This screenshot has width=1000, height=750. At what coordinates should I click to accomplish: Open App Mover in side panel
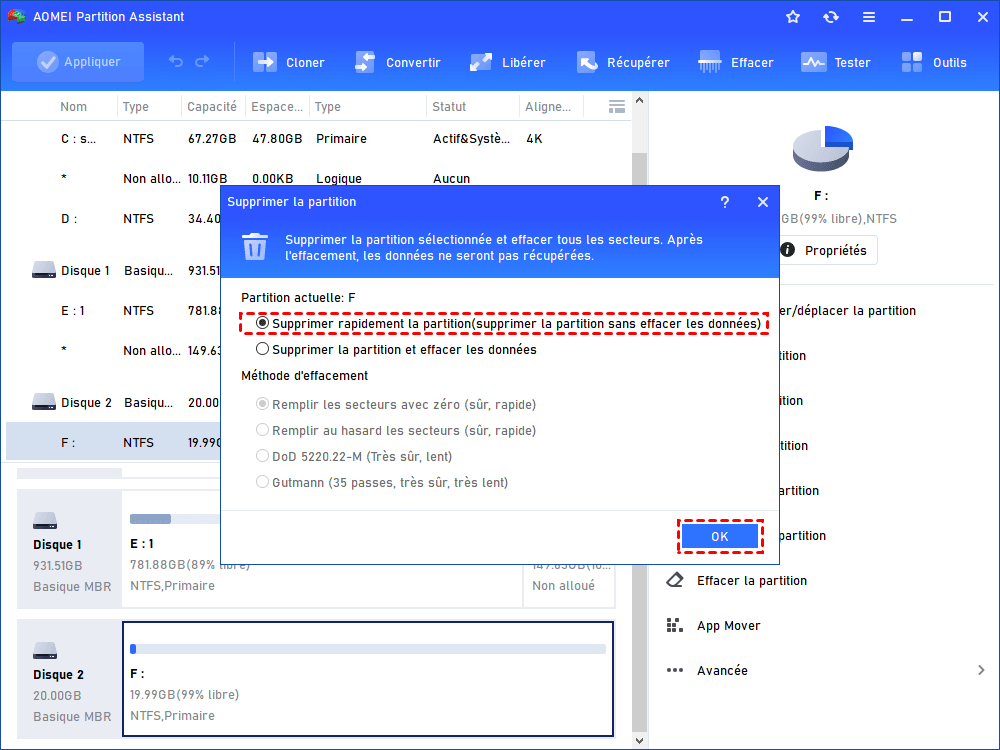point(728,626)
